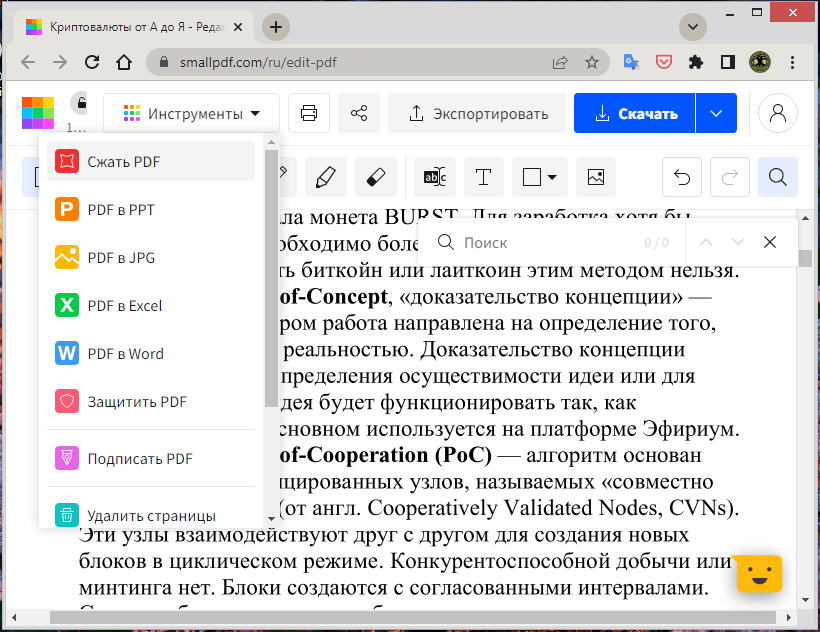Undo the last edit
Image resolution: width=820 pixels, height=632 pixels.
click(x=682, y=177)
